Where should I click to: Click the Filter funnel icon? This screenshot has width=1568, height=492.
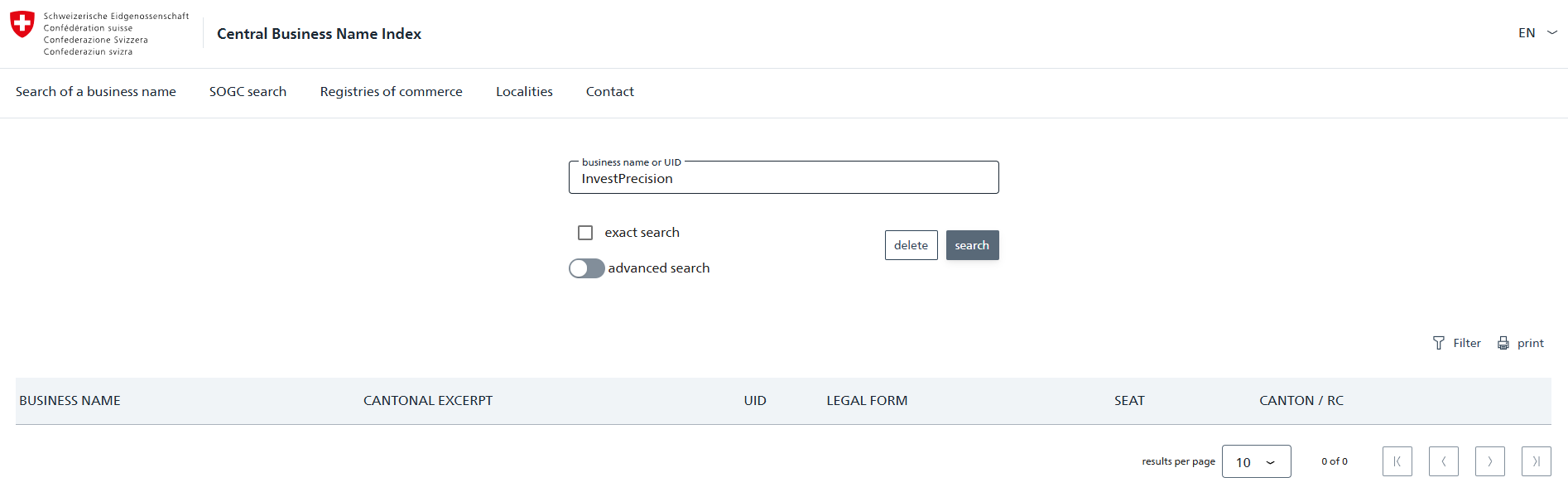[1439, 343]
